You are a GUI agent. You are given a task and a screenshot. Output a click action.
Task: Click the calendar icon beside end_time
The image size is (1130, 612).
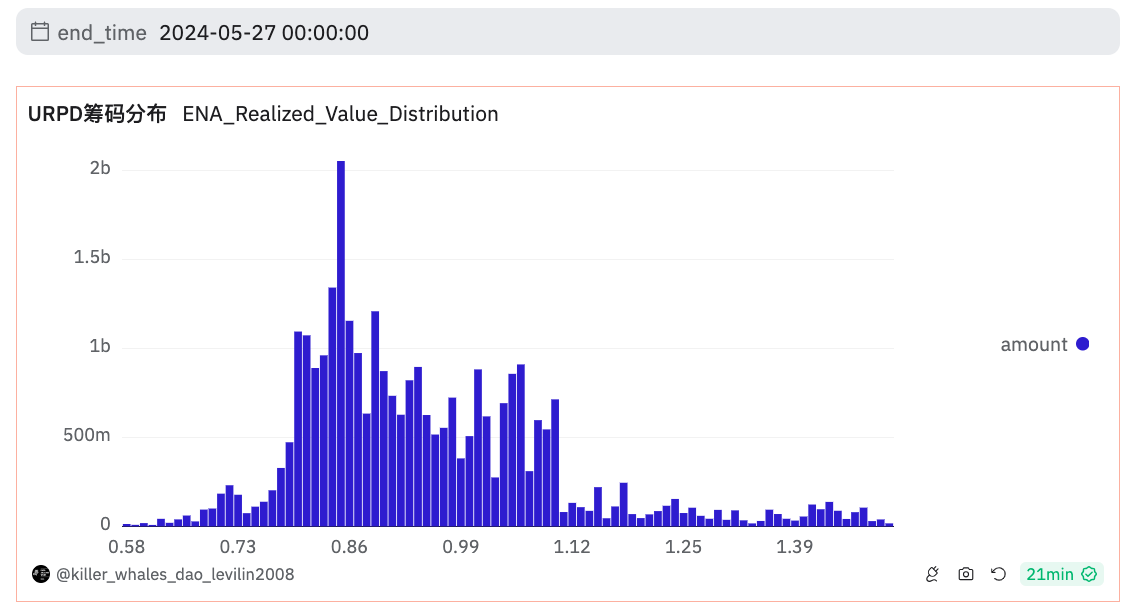[x=40, y=32]
